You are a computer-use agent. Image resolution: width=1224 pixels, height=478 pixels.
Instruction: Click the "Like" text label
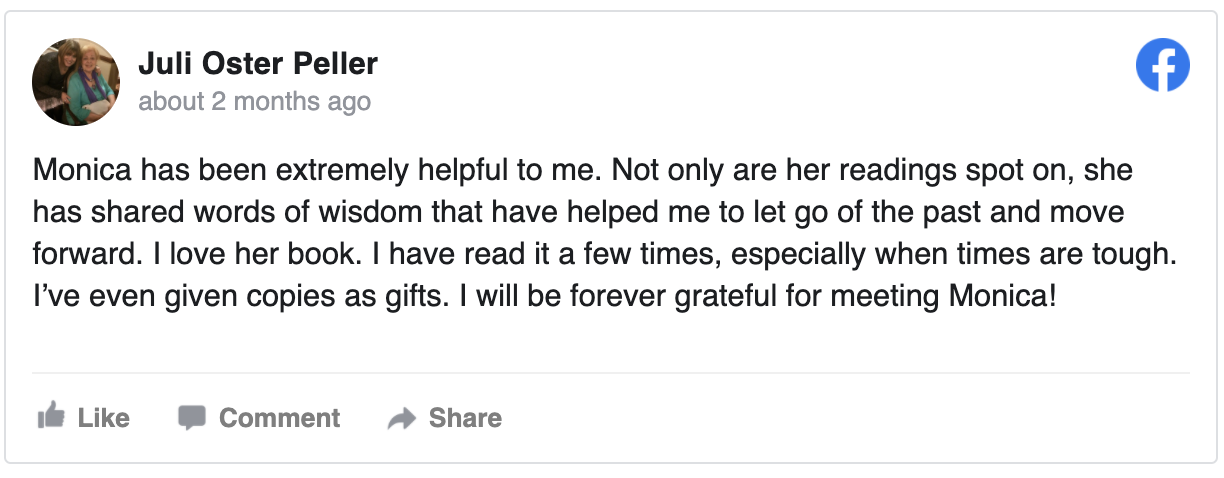104,418
